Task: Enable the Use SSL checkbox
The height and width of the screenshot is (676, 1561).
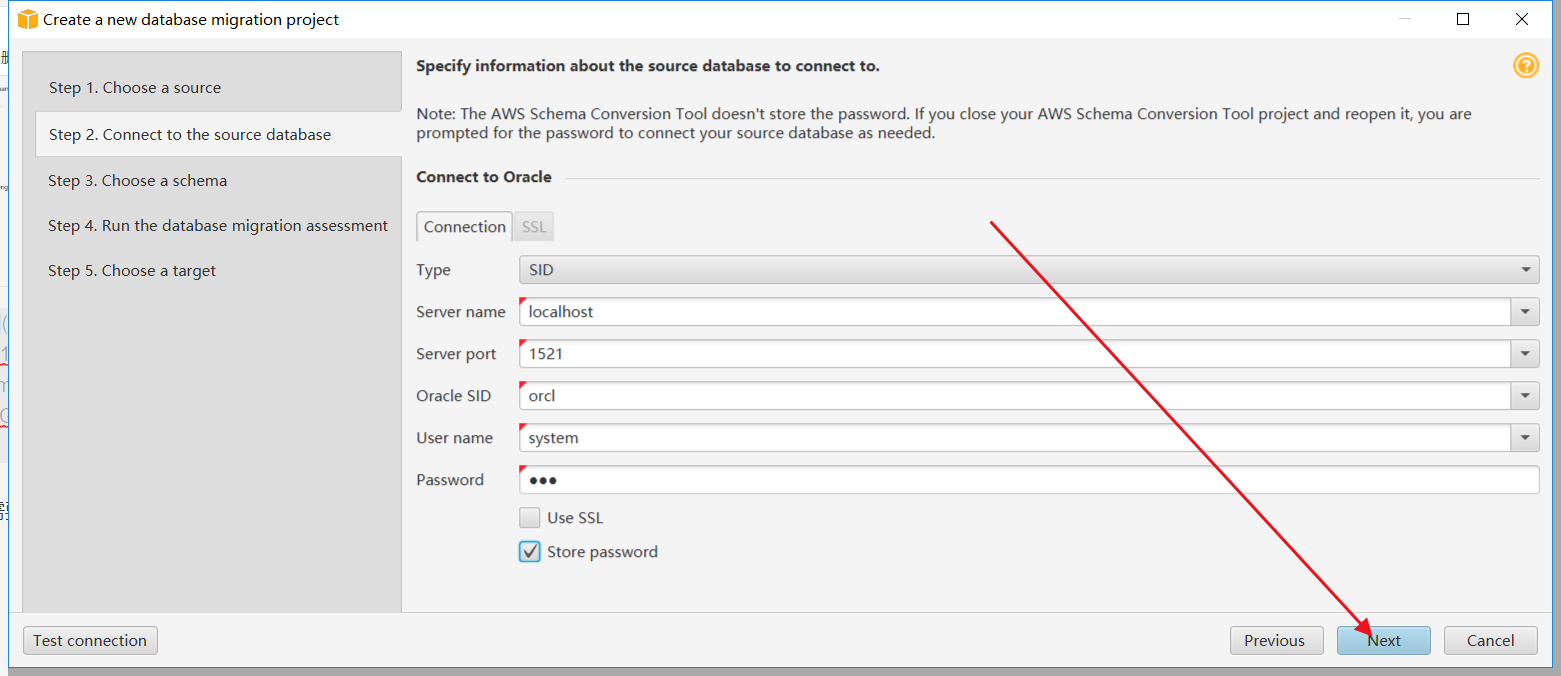Action: click(x=530, y=518)
